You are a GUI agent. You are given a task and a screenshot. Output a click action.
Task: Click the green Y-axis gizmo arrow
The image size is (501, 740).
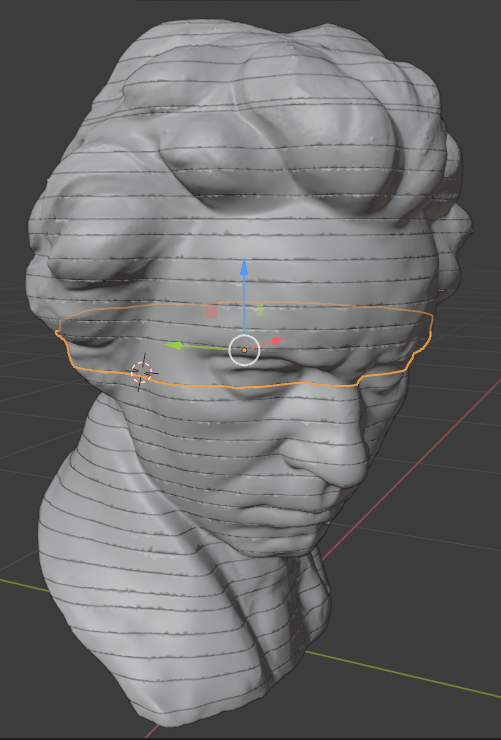pyautogui.click(x=172, y=346)
